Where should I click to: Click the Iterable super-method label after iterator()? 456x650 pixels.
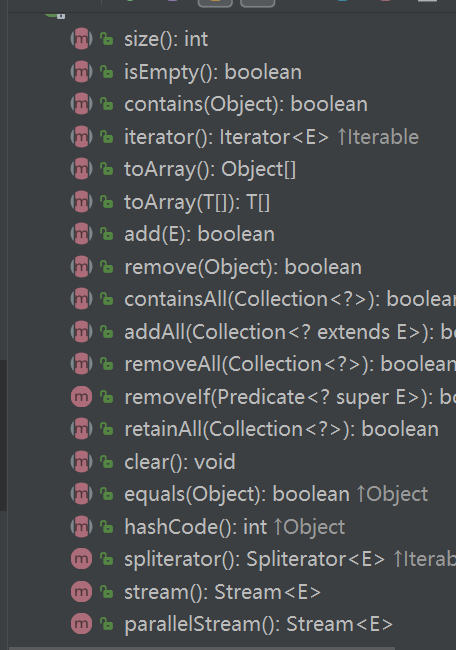[x=378, y=137]
